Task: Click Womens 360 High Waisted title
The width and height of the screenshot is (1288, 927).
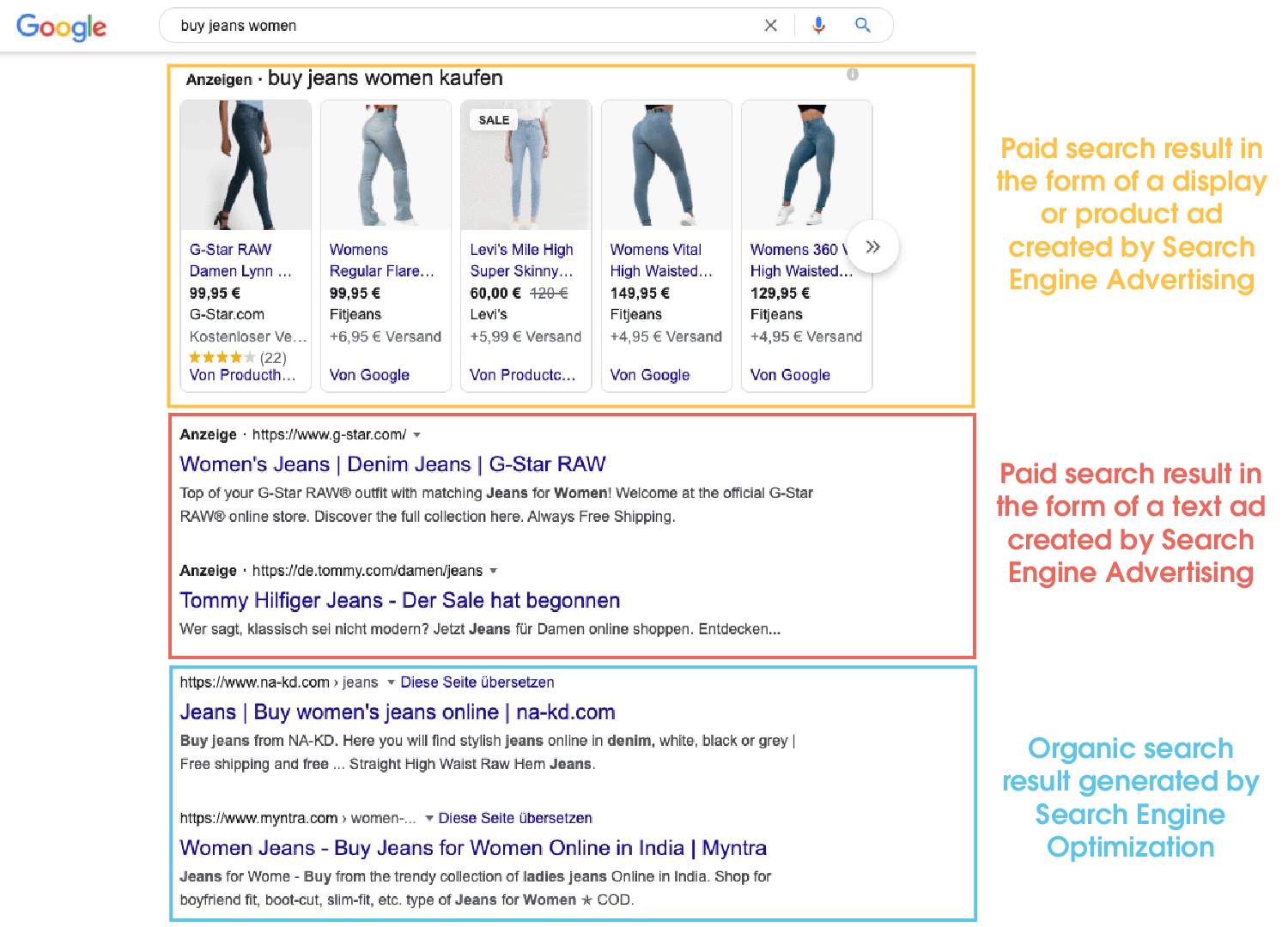Action: click(x=801, y=260)
